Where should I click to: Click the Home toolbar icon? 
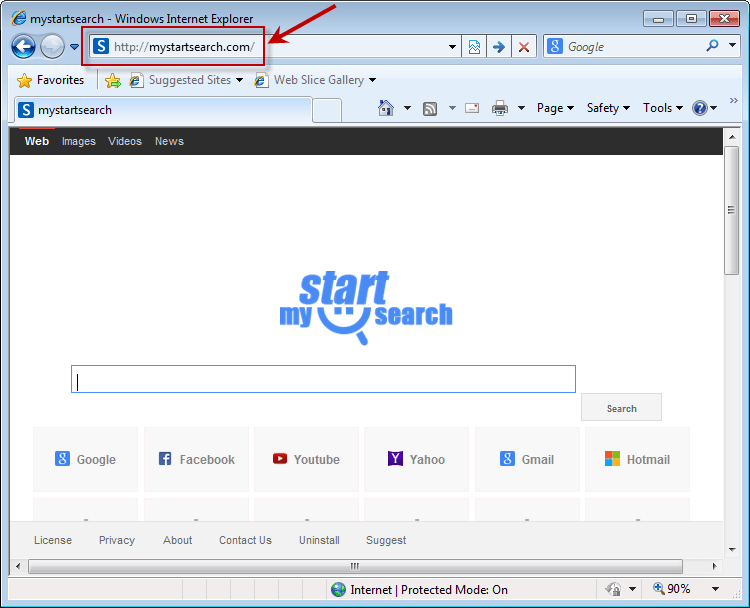point(386,108)
